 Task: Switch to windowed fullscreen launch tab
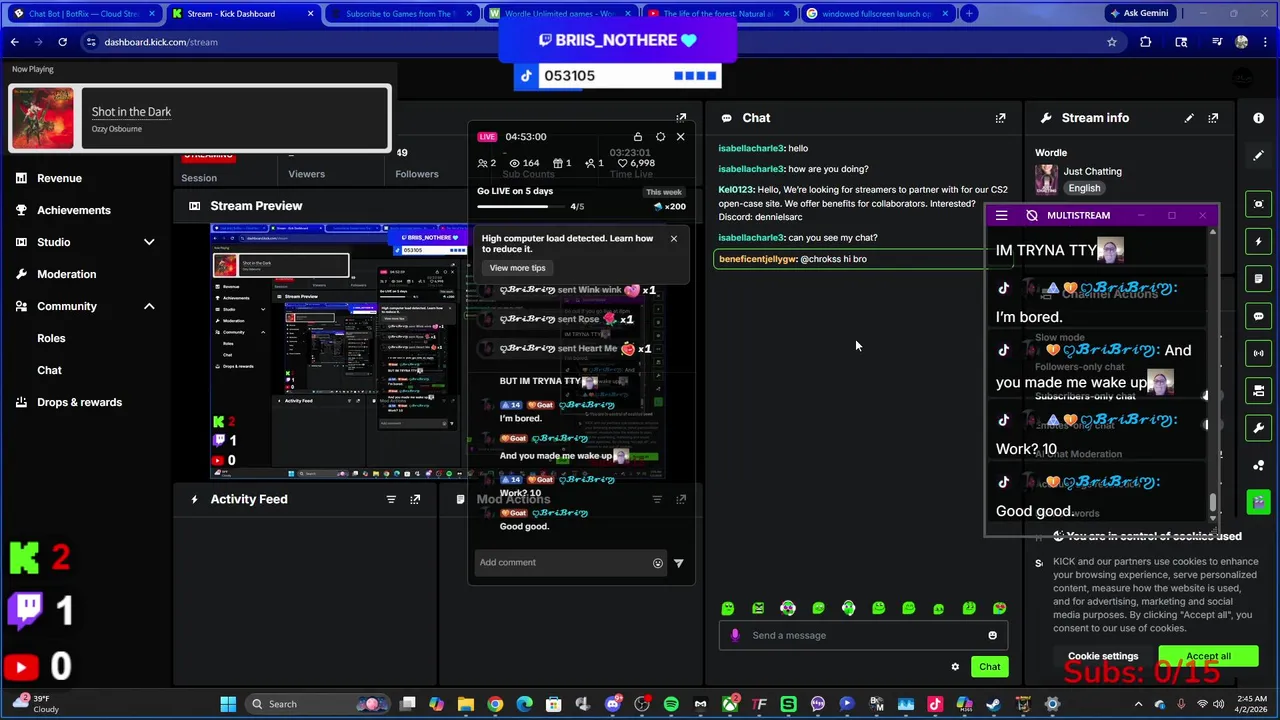(875, 14)
